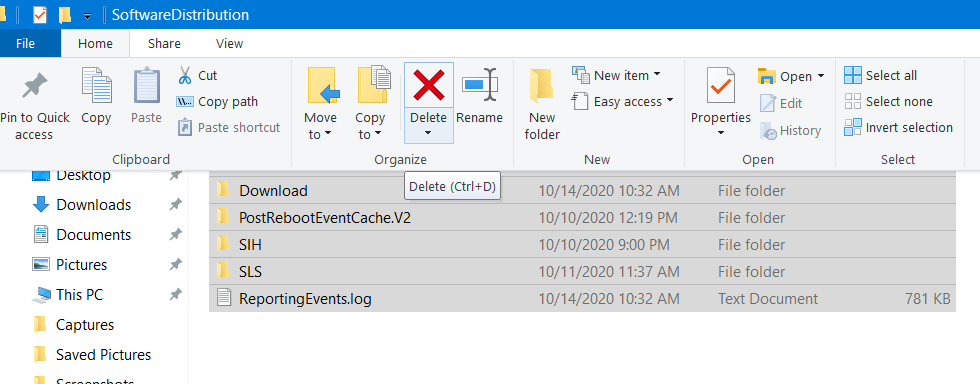Click the red X Delete icon
The image size is (980, 384).
click(x=429, y=85)
